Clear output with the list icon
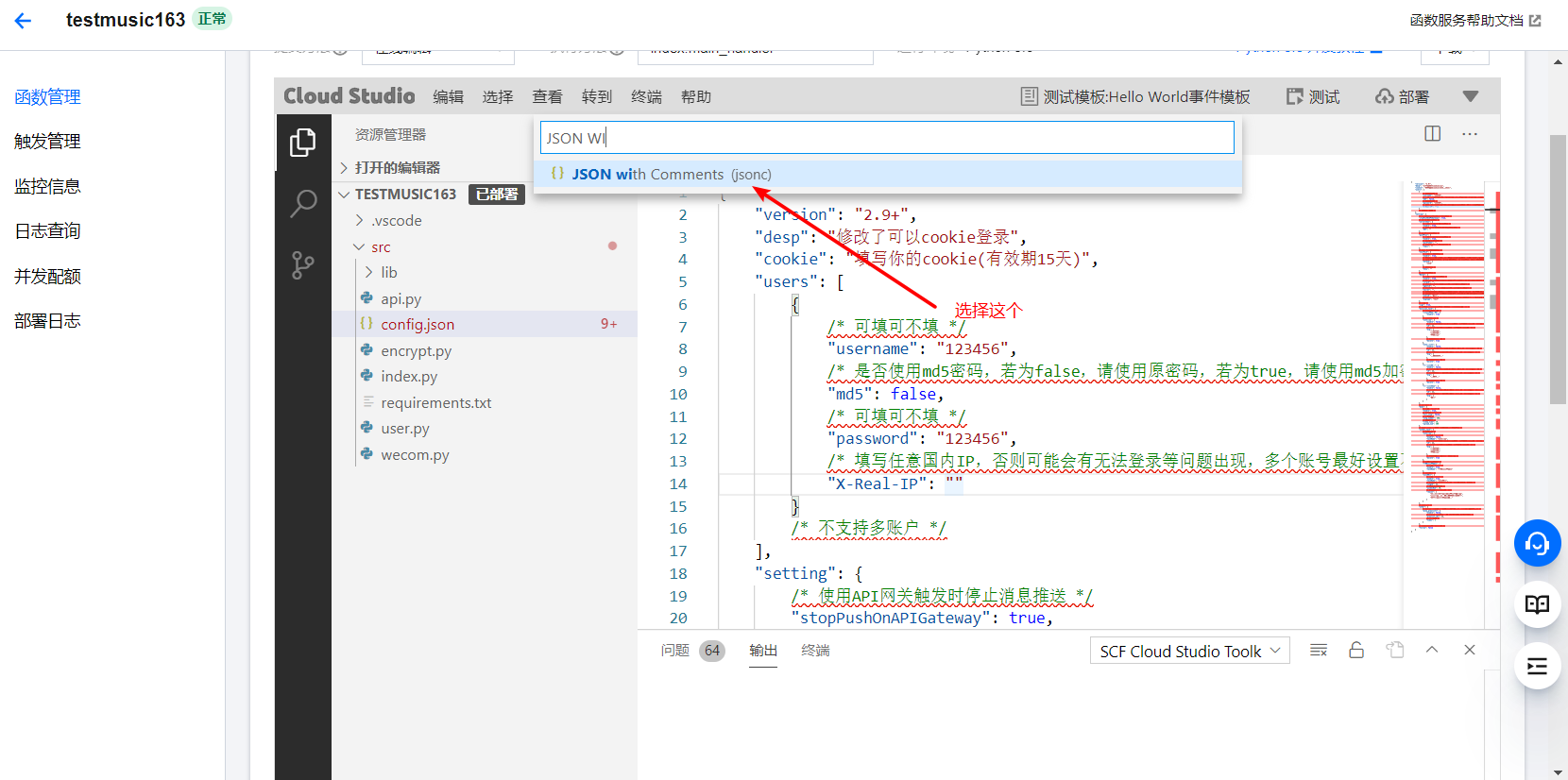Viewport: 1568px width, 780px height. (x=1320, y=650)
